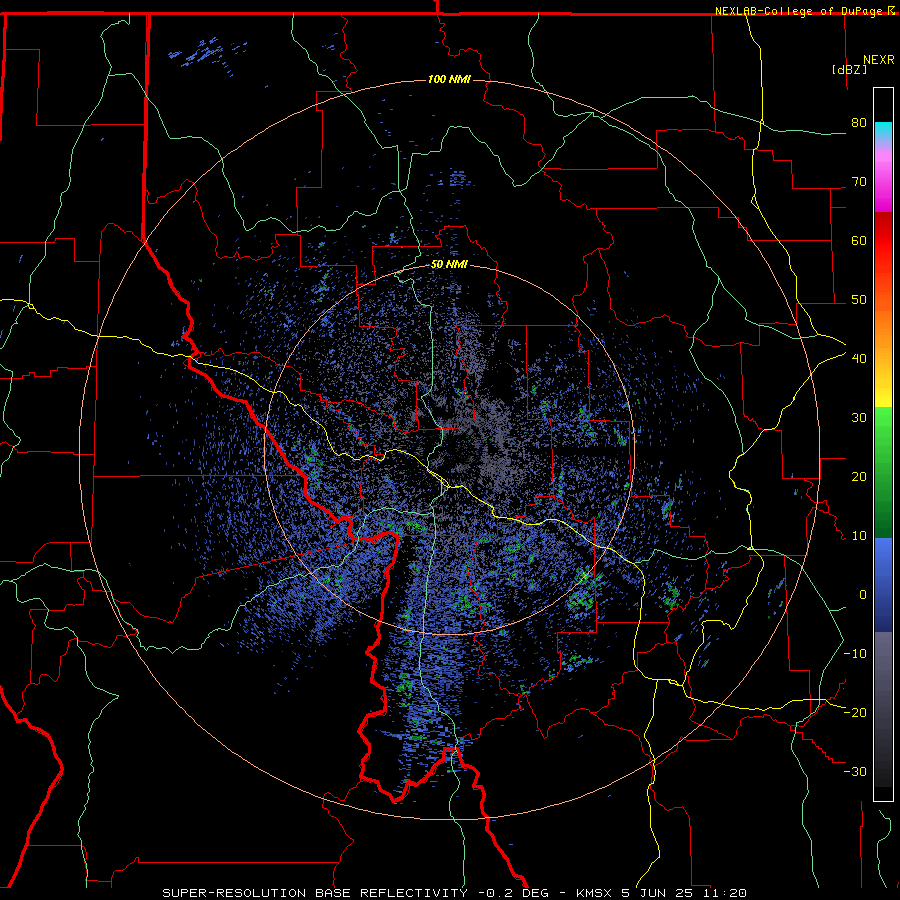Click the 100 NMI range ring label
This screenshot has width=900, height=900.
449,79
